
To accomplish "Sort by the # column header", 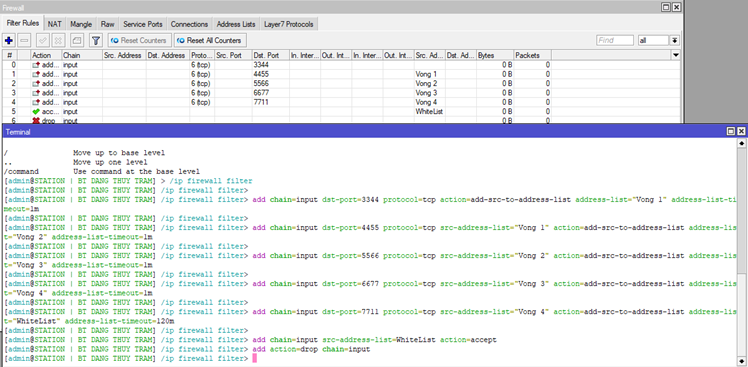I will pos(10,55).
